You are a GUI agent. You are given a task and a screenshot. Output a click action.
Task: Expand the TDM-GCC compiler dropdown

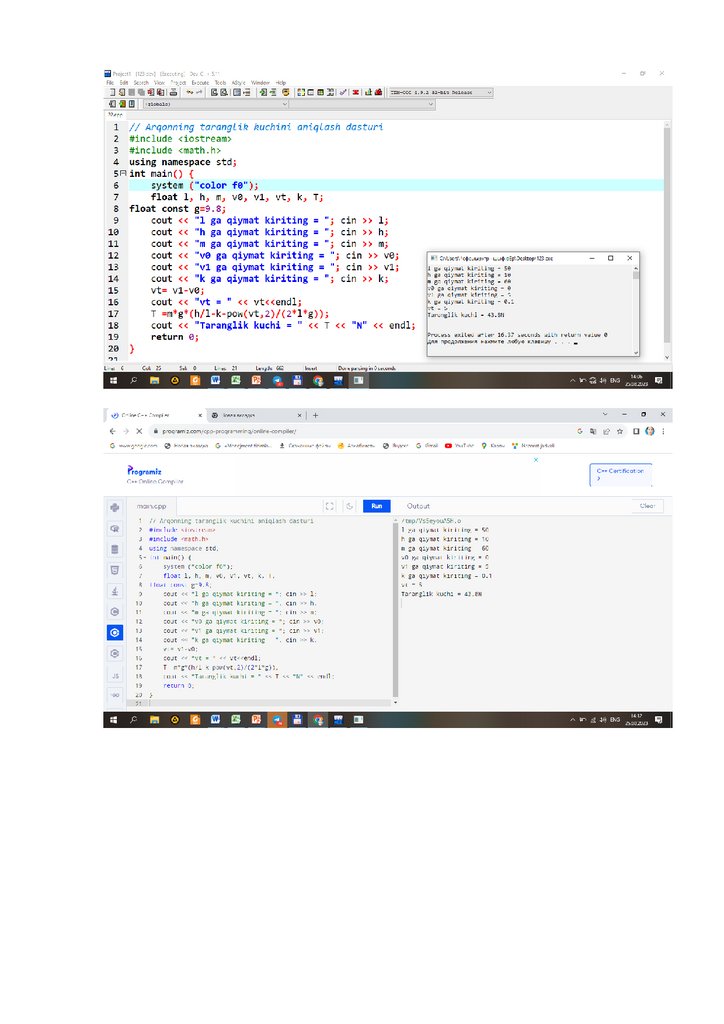point(440,92)
